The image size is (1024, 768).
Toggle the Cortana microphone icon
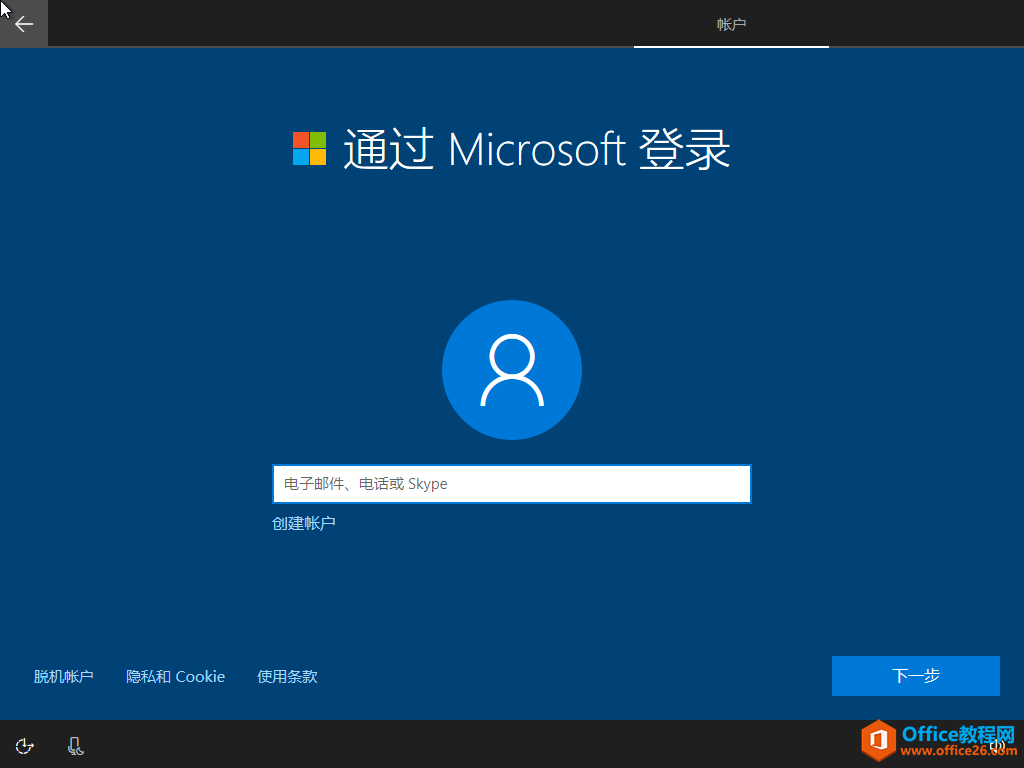click(x=76, y=746)
